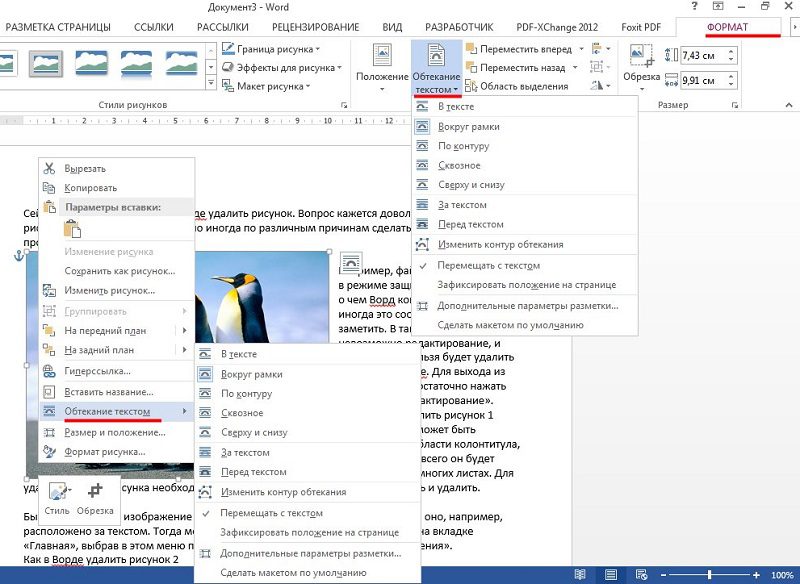This screenshot has height=584, width=800.
Task: Click Дополнительные параметры разметки... in the context submenu
Action: (x=308, y=553)
